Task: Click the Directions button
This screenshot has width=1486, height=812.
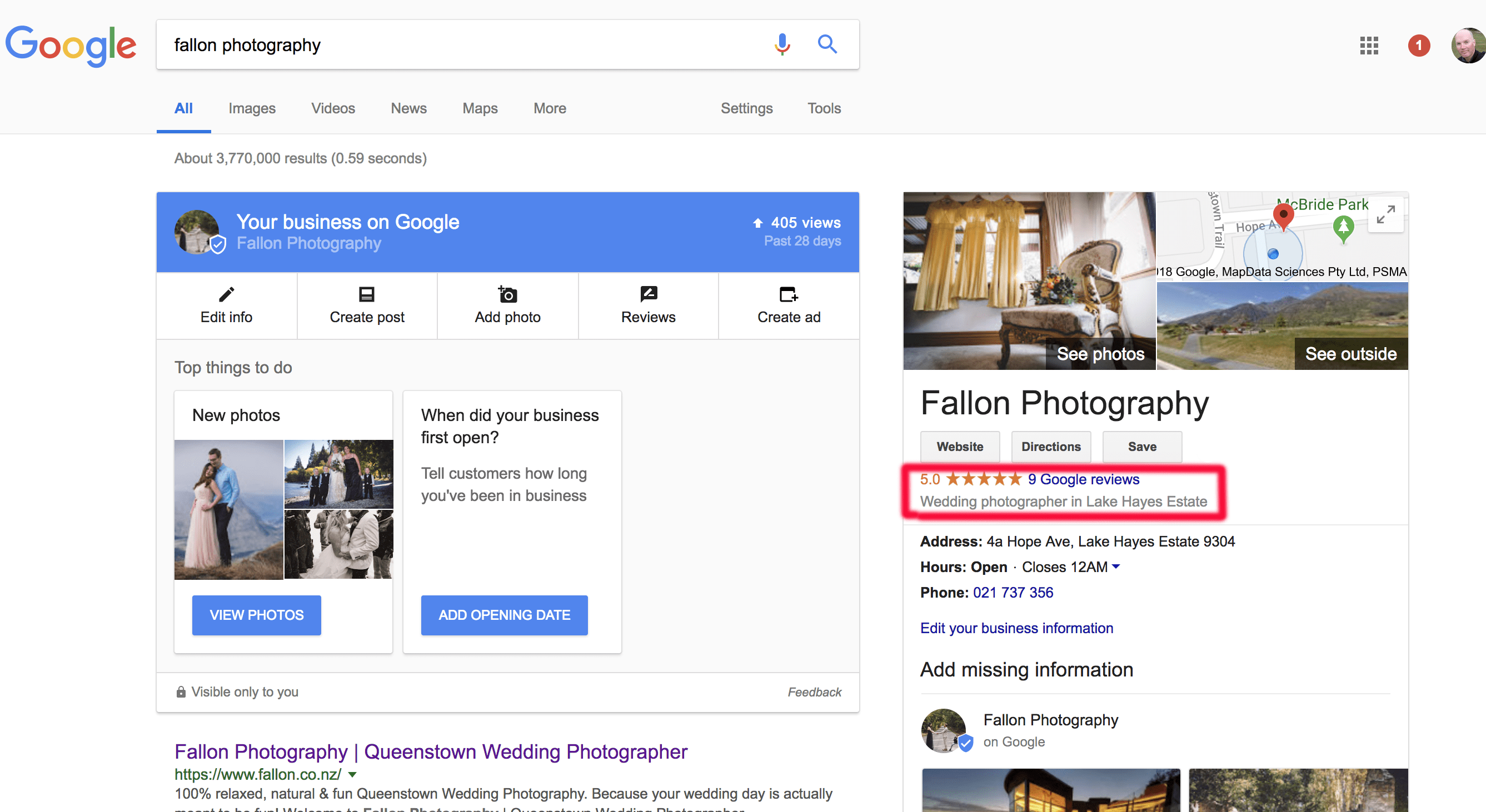Action: pos(1051,447)
